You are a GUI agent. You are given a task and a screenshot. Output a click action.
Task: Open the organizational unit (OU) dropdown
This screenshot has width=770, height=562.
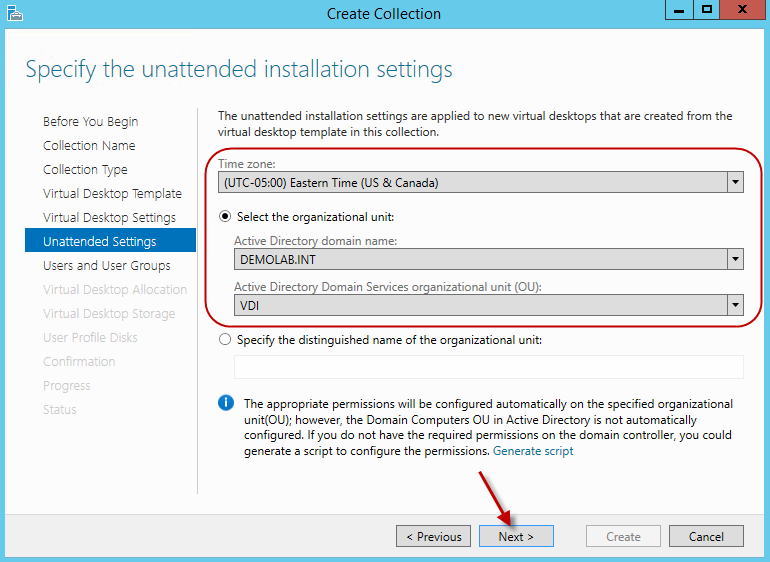(735, 305)
